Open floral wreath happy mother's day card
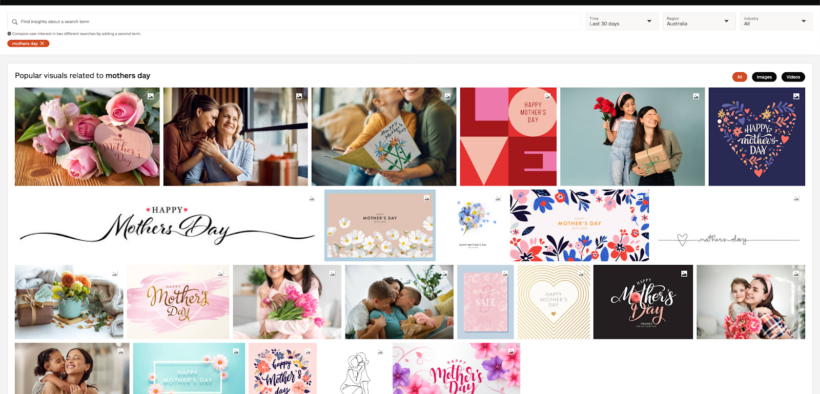 click(283, 368)
